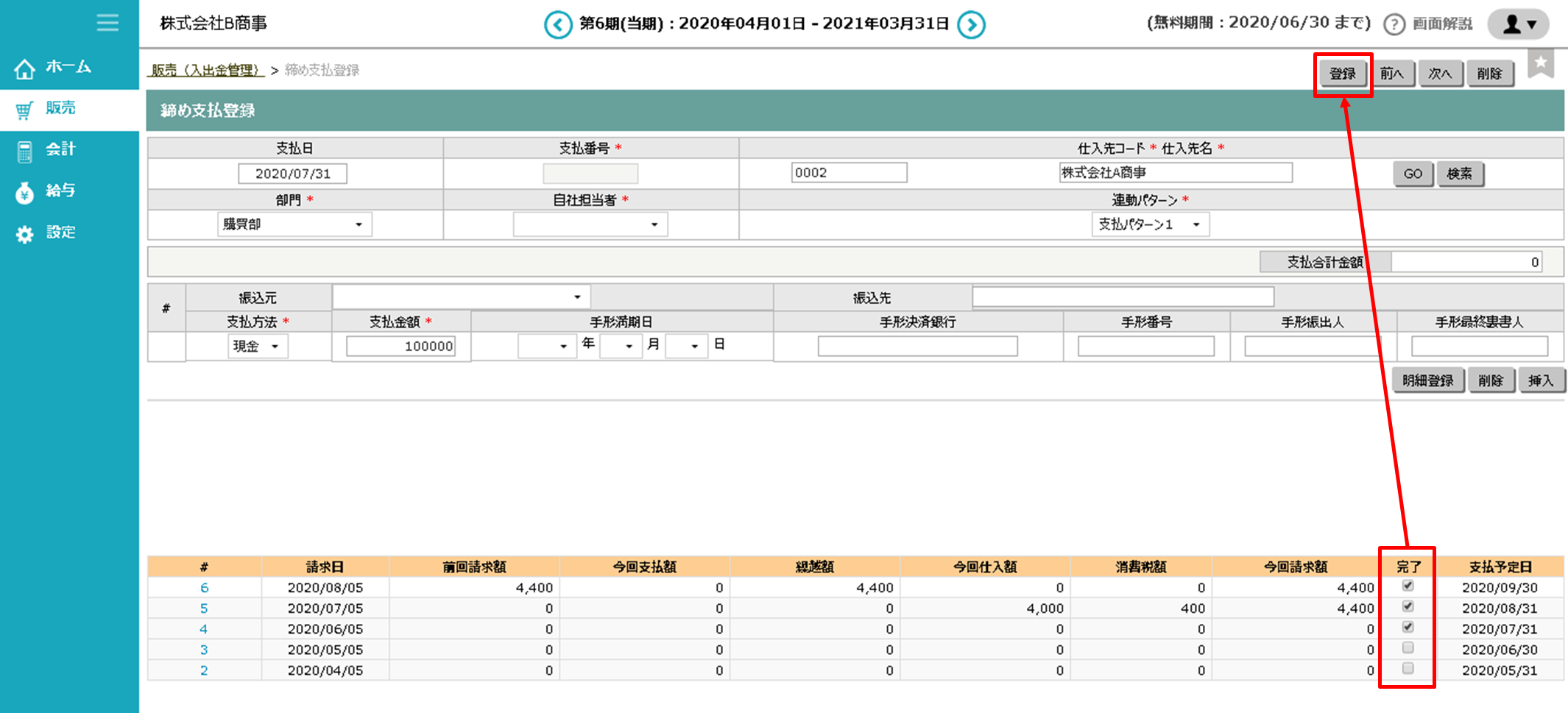The height and width of the screenshot is (713, 1568).
Task: Open 設定 in the sidebar
Action: (69, 233)
